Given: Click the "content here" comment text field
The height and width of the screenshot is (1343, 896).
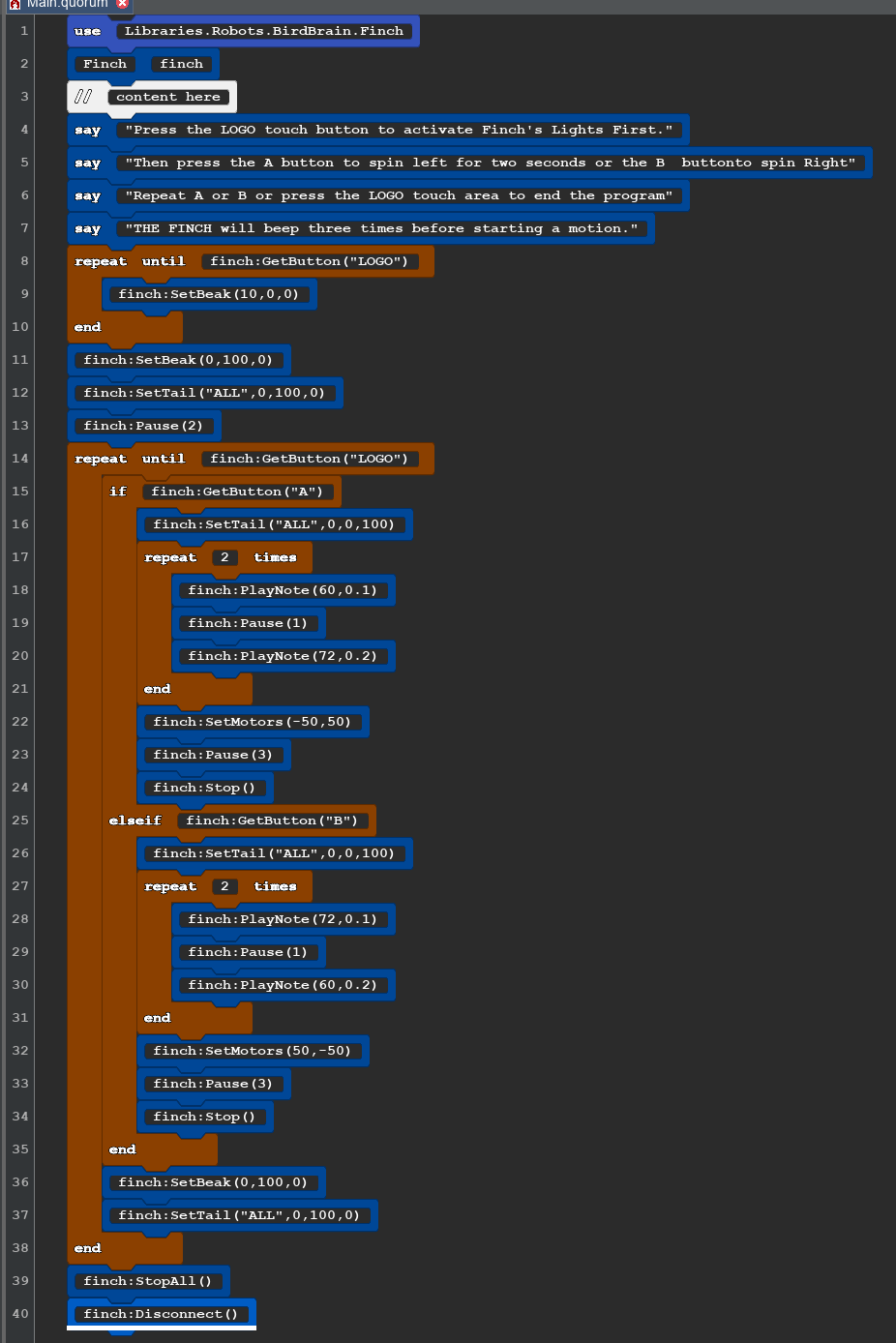Looking at the screenshot, I should tap(168, 97).
